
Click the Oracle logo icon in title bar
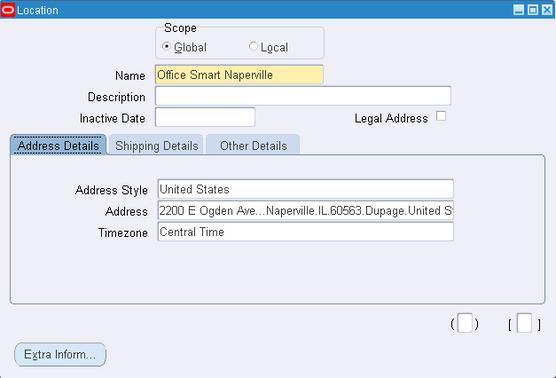8,10
